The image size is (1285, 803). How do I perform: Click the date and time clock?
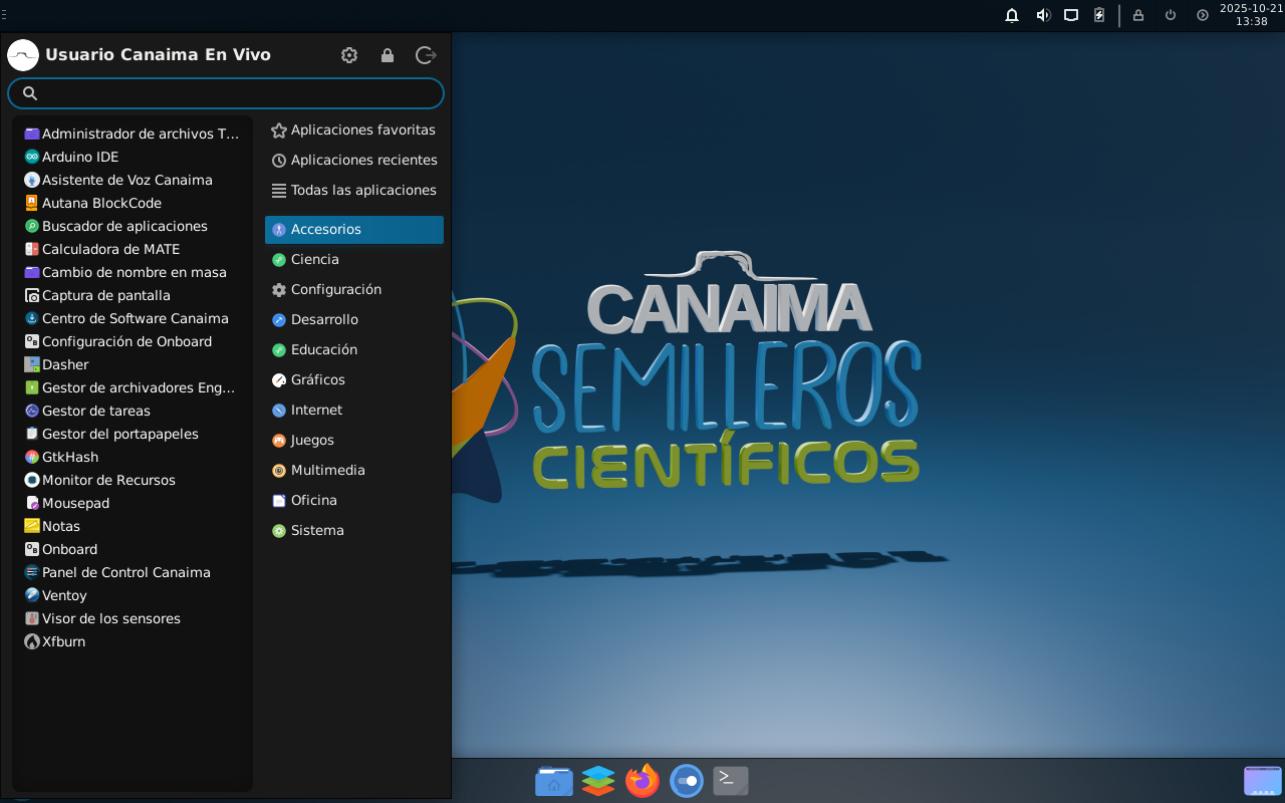tap(1250, 15)
